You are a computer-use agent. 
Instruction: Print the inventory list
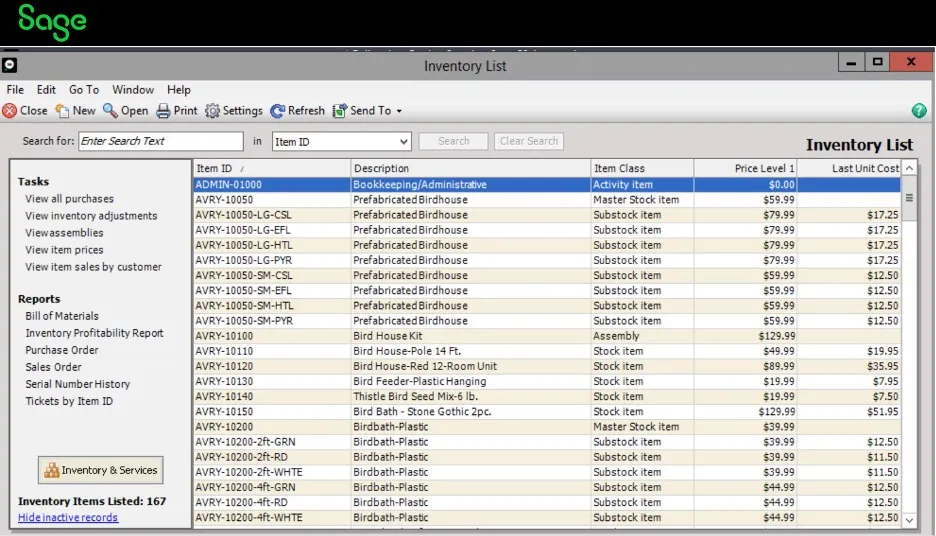click(163, 111)
